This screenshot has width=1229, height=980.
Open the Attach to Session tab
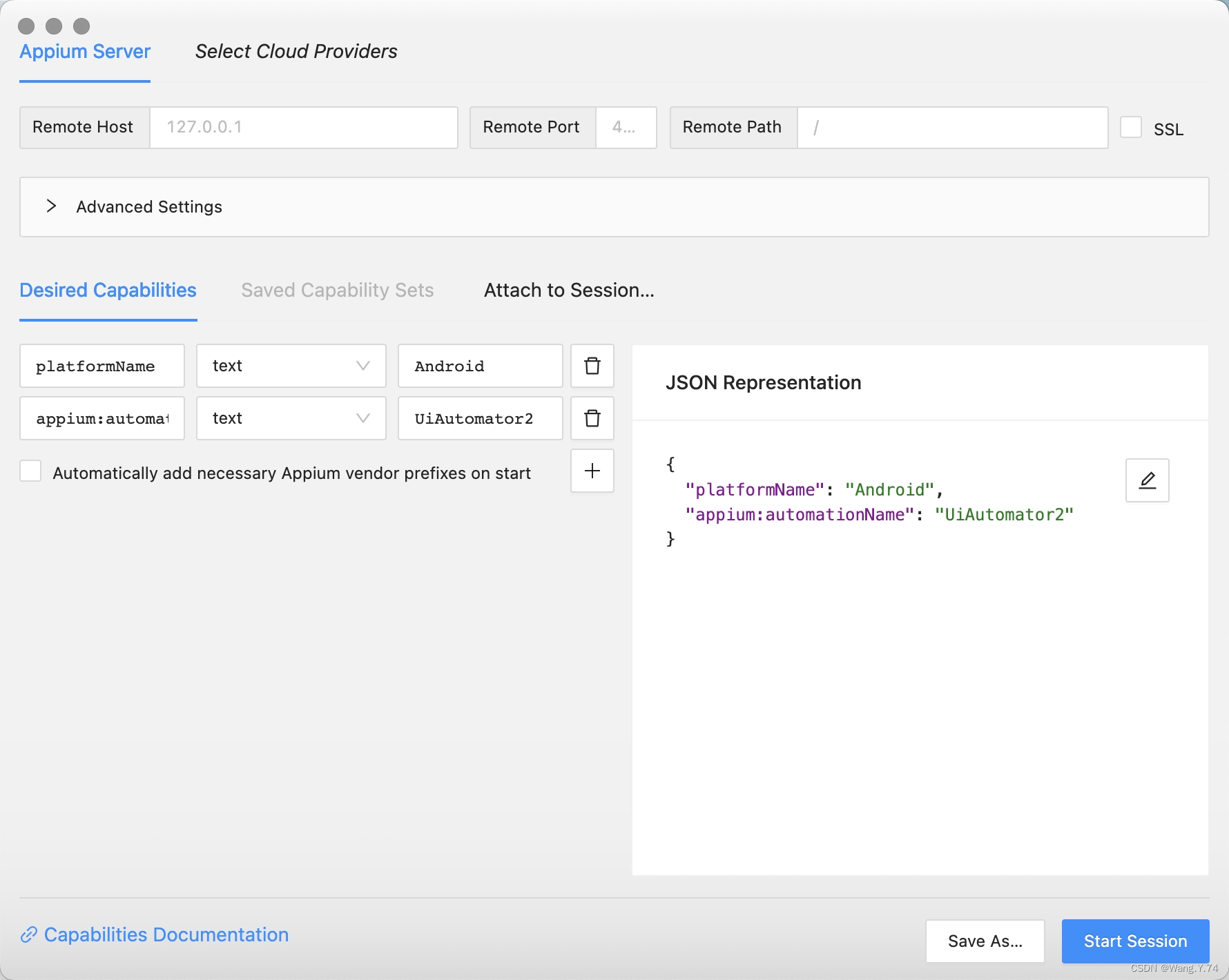coord(569,290)
